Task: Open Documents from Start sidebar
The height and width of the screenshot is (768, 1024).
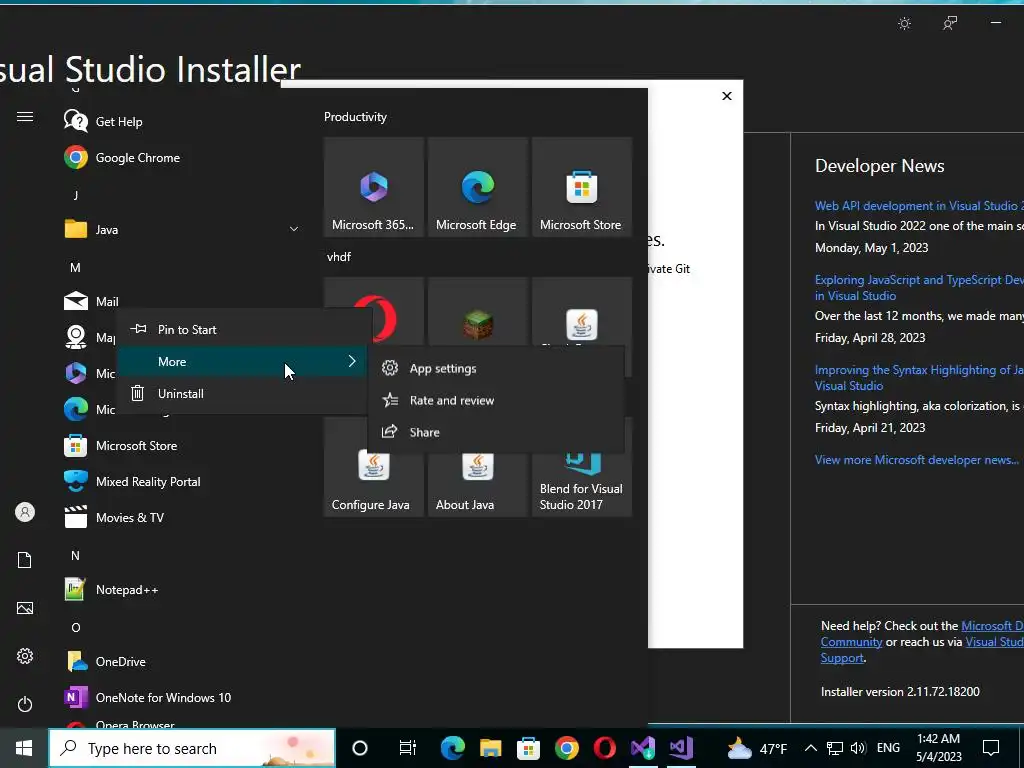Action: click(25, 560)
